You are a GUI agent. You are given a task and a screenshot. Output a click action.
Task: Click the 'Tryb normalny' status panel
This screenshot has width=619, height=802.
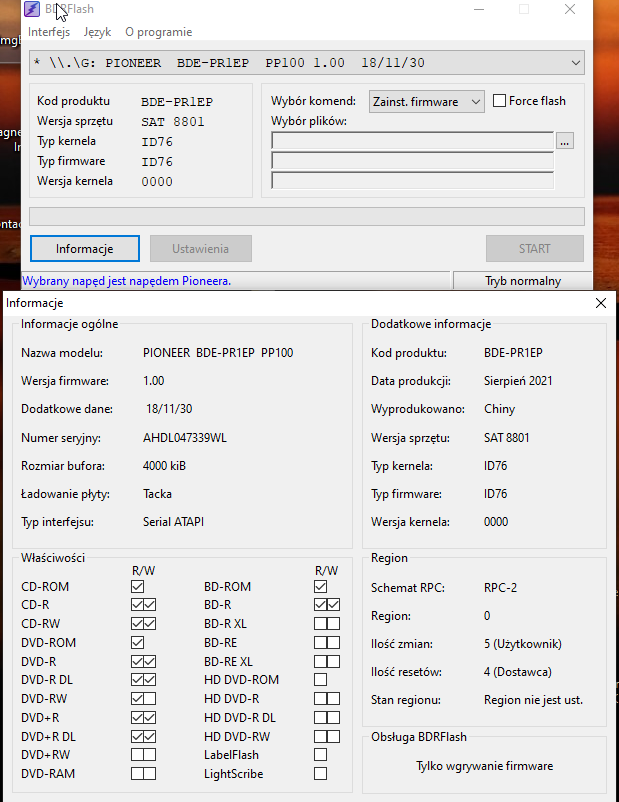coord(523,281)
